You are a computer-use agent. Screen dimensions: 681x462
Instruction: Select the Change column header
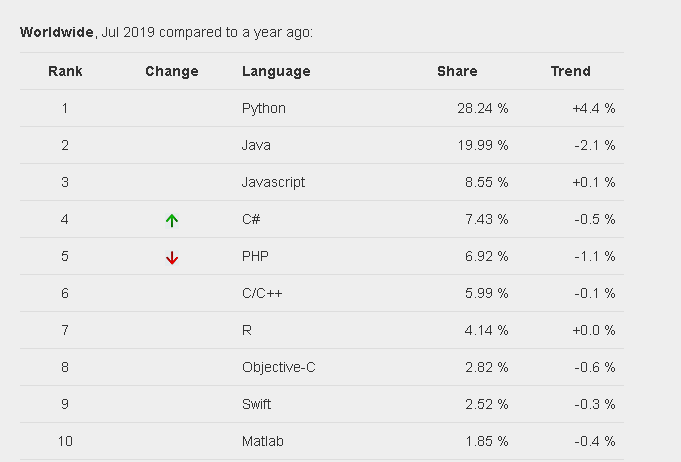(x=172, y=71)
